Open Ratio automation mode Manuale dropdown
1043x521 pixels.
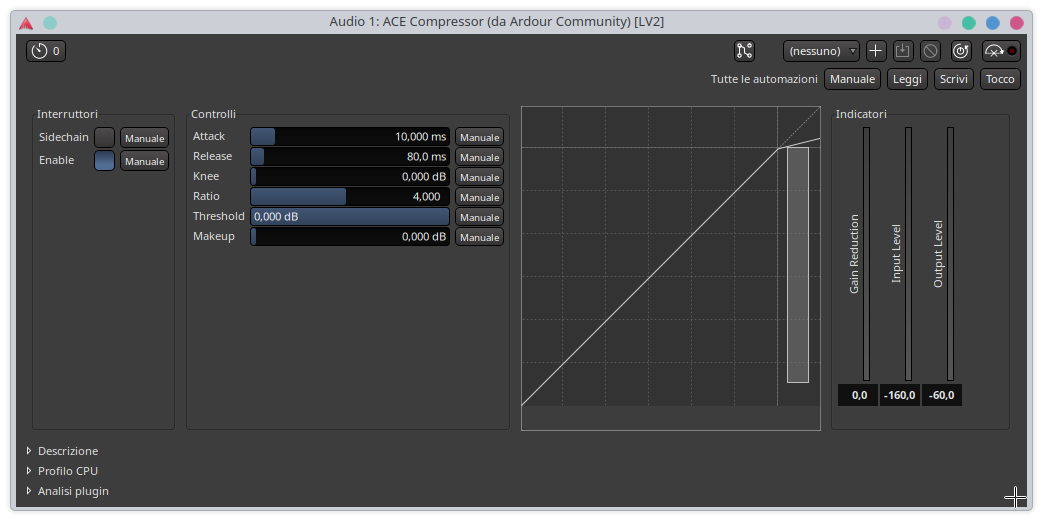(x=479, y=197)
